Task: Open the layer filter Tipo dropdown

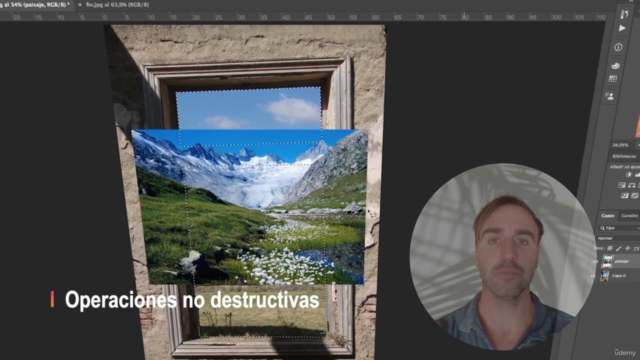Action: pos(619,228)
